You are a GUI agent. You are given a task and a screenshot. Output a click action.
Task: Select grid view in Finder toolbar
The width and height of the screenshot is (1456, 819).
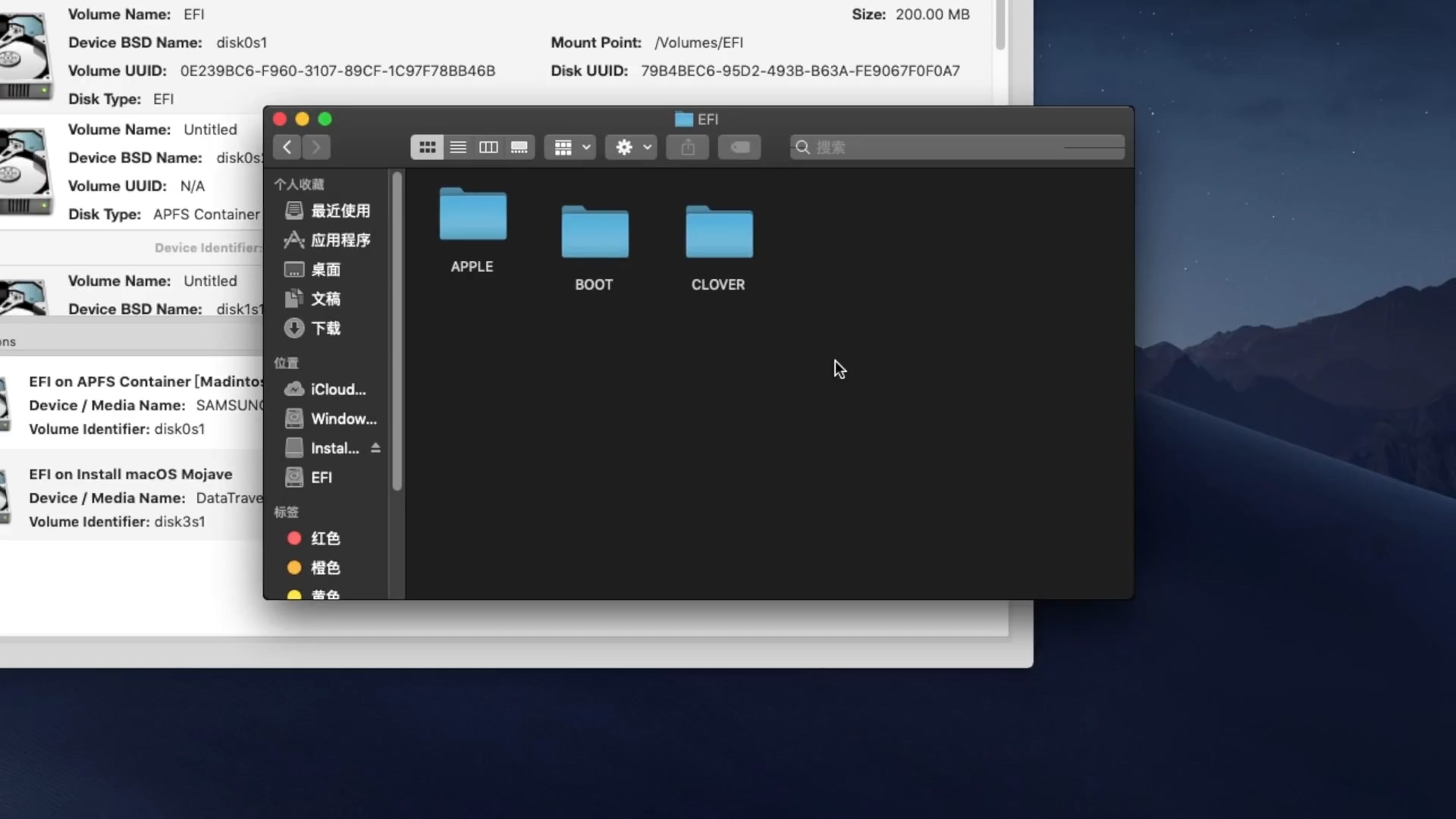(426, 146)
